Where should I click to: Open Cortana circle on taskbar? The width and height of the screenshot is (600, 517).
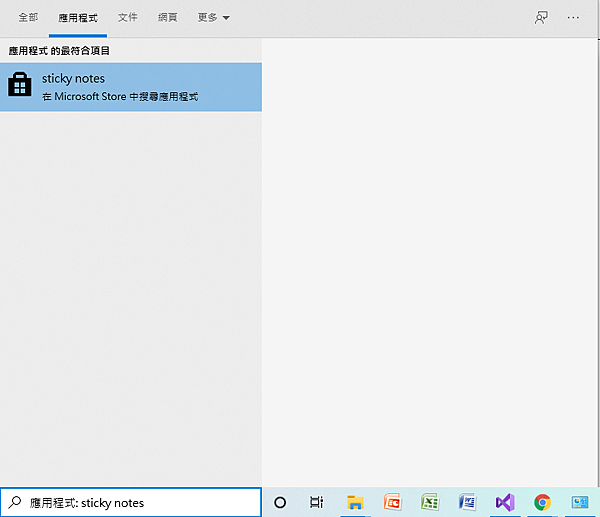pyautogui.click(x=280, y=502)
